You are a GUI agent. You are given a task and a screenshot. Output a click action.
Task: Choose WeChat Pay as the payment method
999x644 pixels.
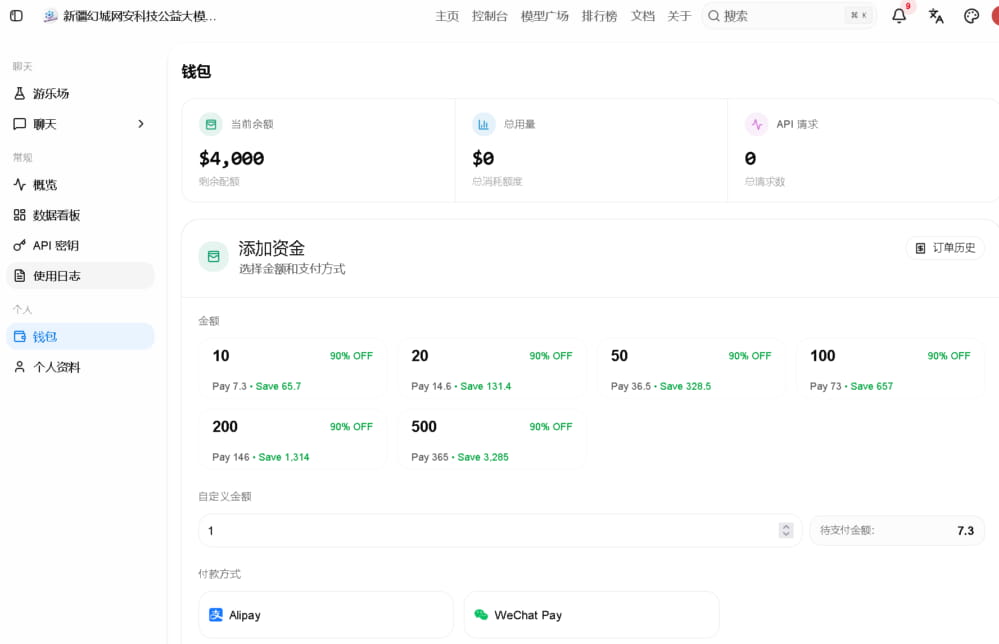coord(591,615)
